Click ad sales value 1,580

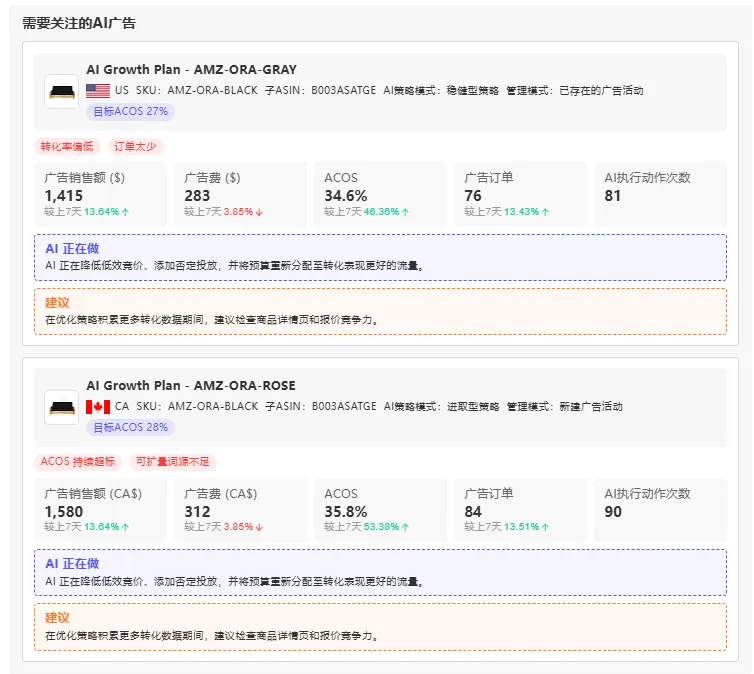pos(63,512)
